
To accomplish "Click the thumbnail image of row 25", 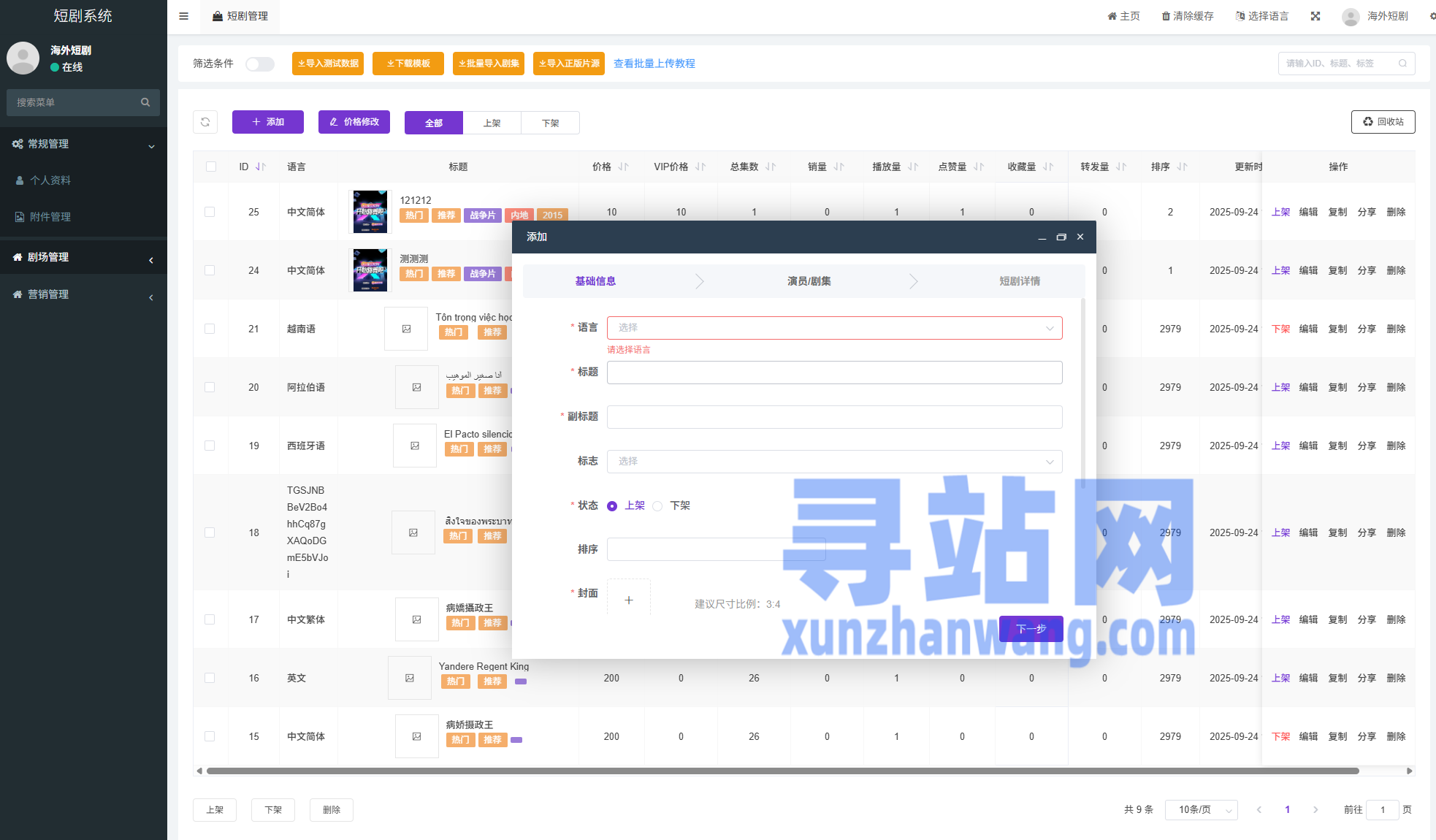I will pos(370,212).
